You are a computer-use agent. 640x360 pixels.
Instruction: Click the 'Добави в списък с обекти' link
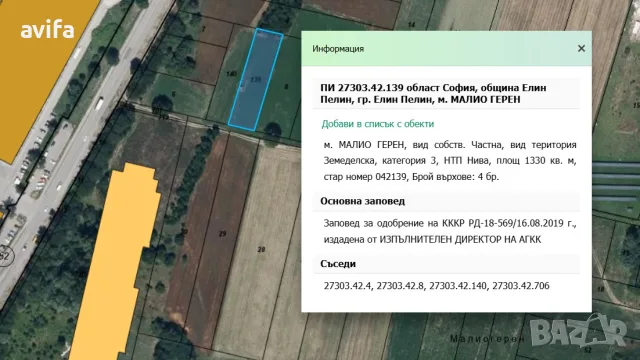pos(378,124)
